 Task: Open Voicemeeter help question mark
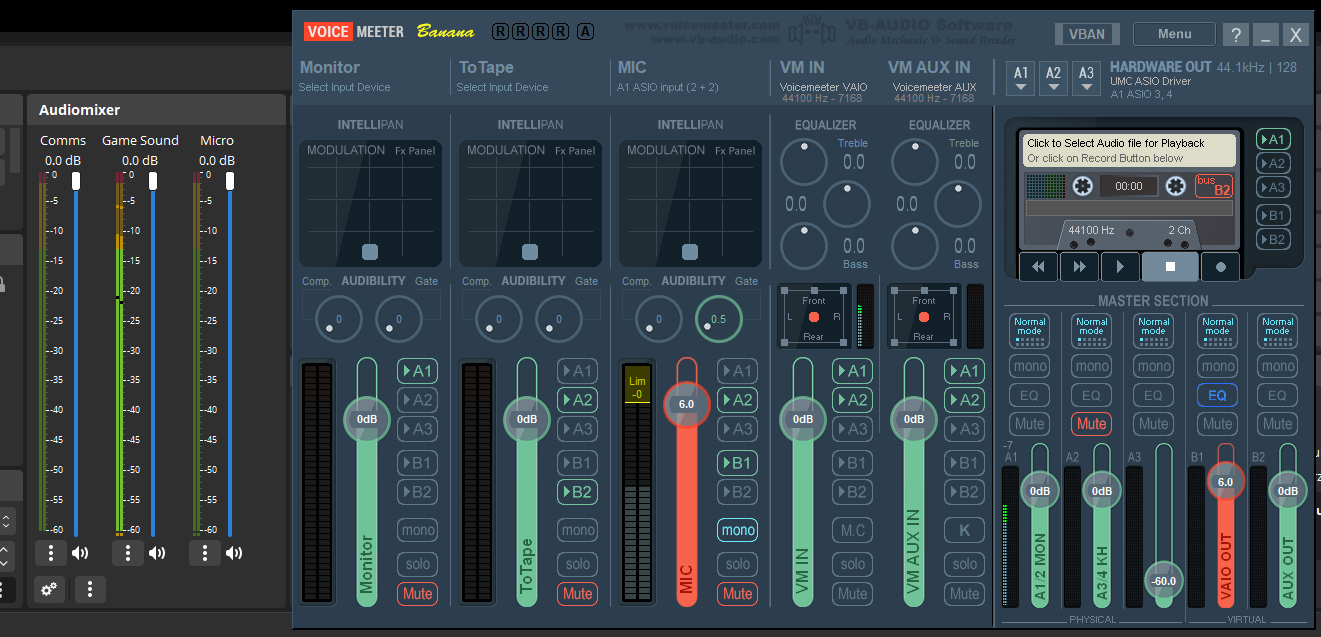(1236, 34)
